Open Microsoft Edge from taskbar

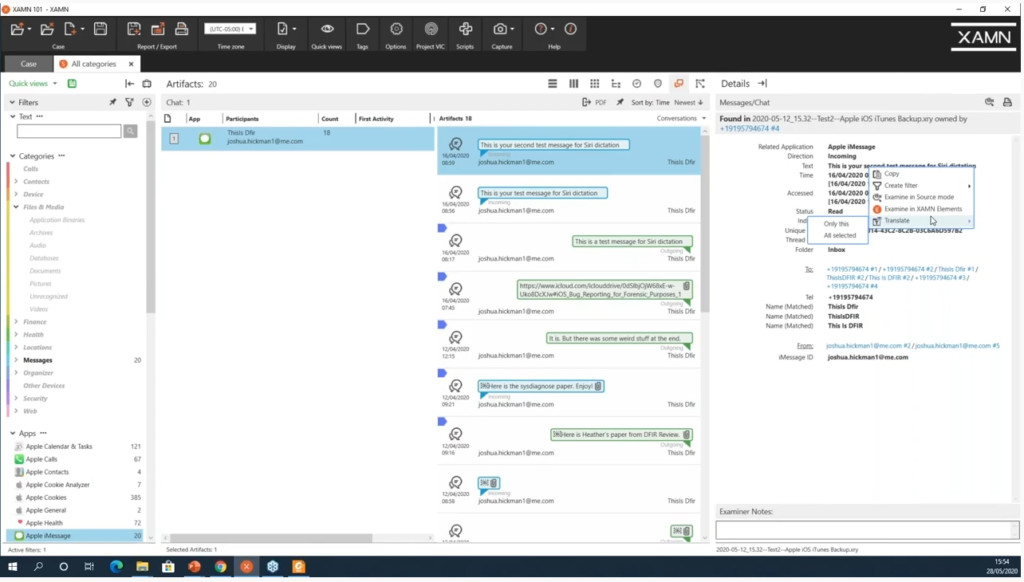click(116, 567)
